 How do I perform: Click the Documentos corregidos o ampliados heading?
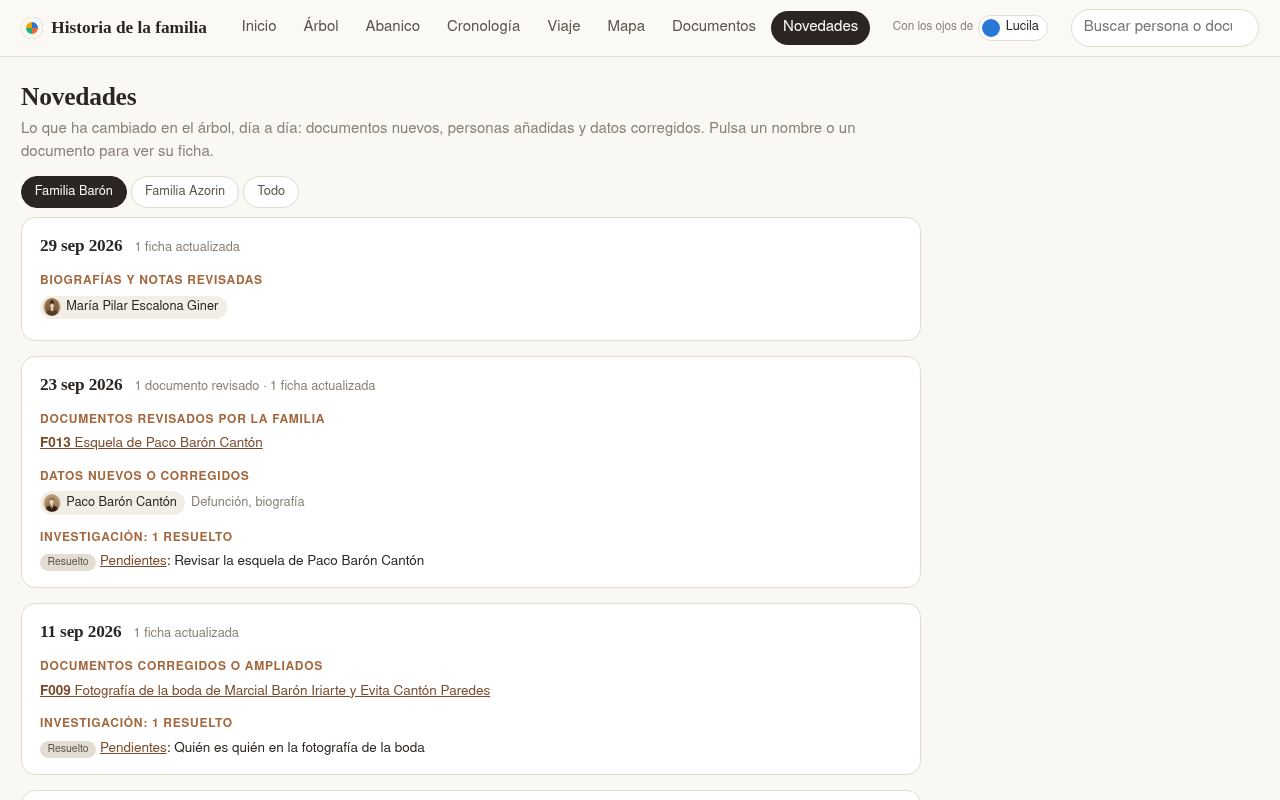click(x=181, y=666)
